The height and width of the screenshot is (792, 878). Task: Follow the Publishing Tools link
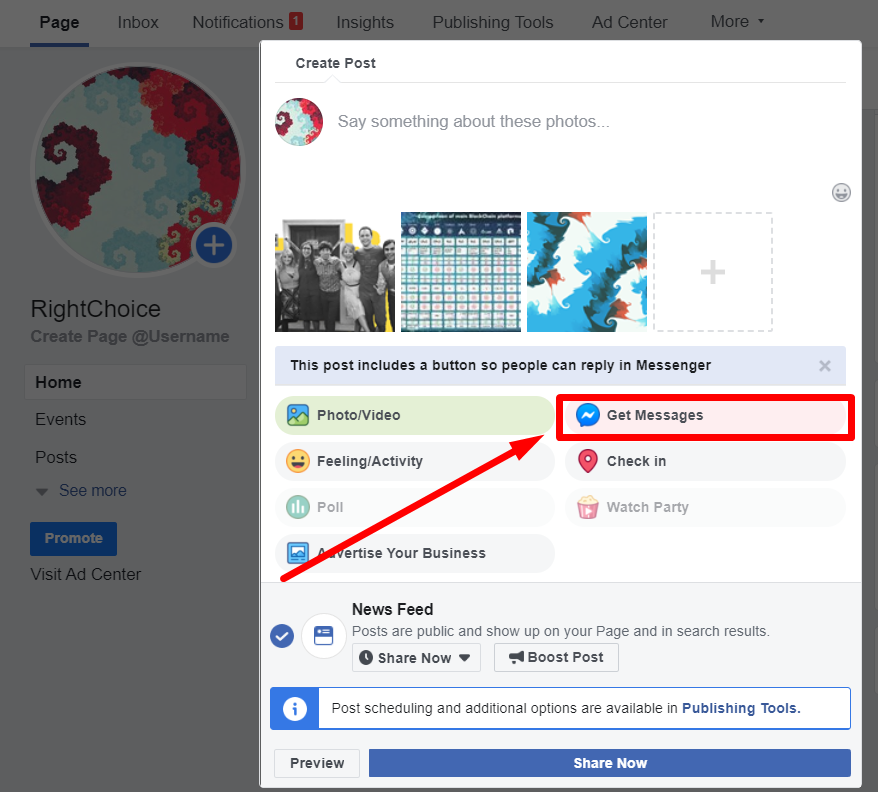pyautogui.click(x=740, y=708)
